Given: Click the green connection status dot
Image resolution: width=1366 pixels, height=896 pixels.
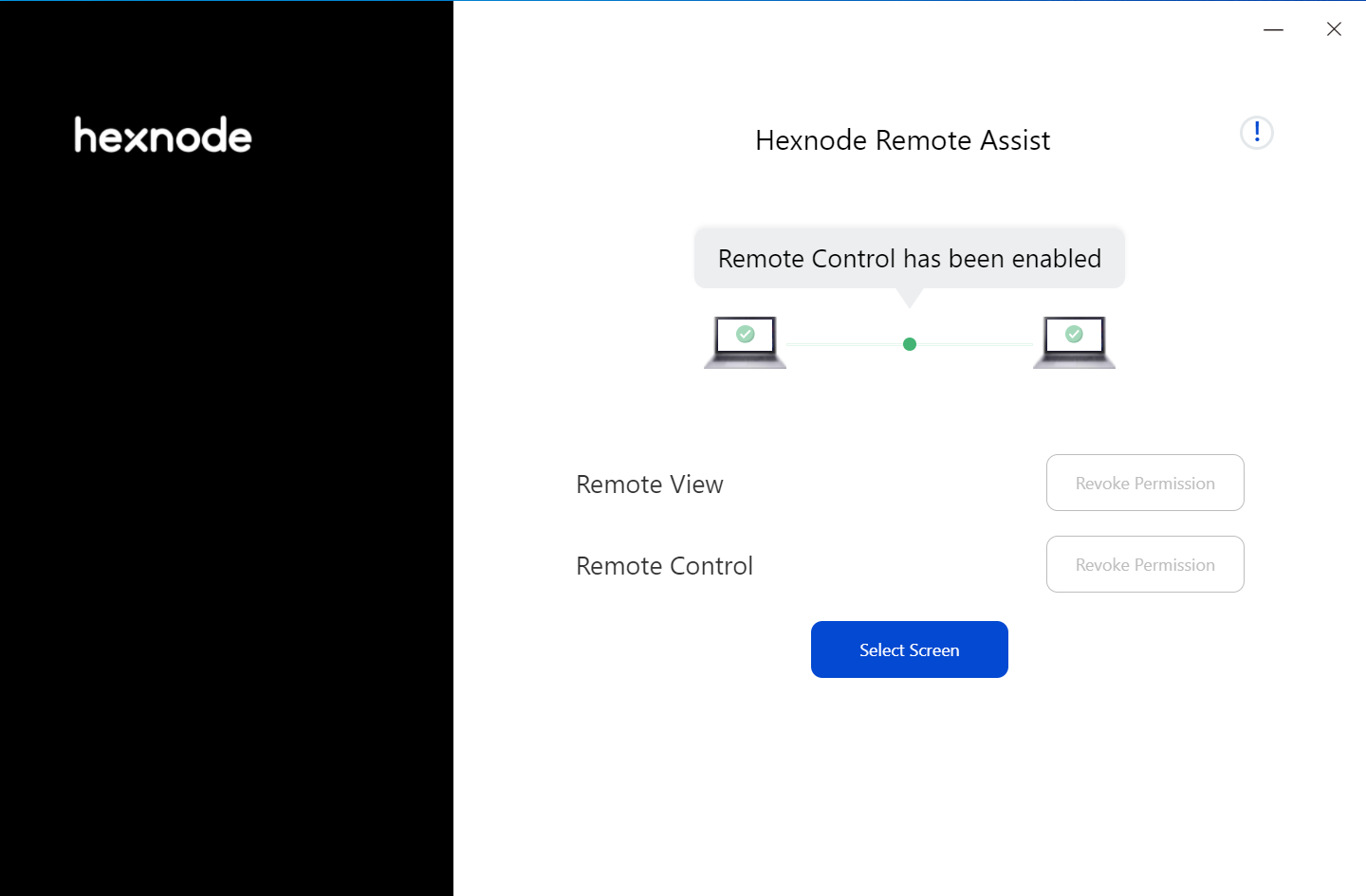Looking at the screenshot, I should pyautogui.click(x=910, y=344).
